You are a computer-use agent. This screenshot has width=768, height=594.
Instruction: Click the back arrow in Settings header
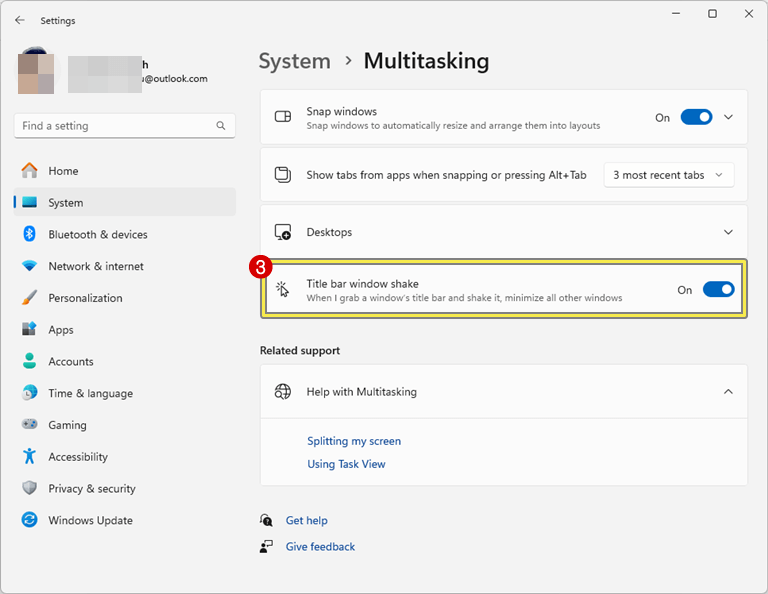pos(20,20)
